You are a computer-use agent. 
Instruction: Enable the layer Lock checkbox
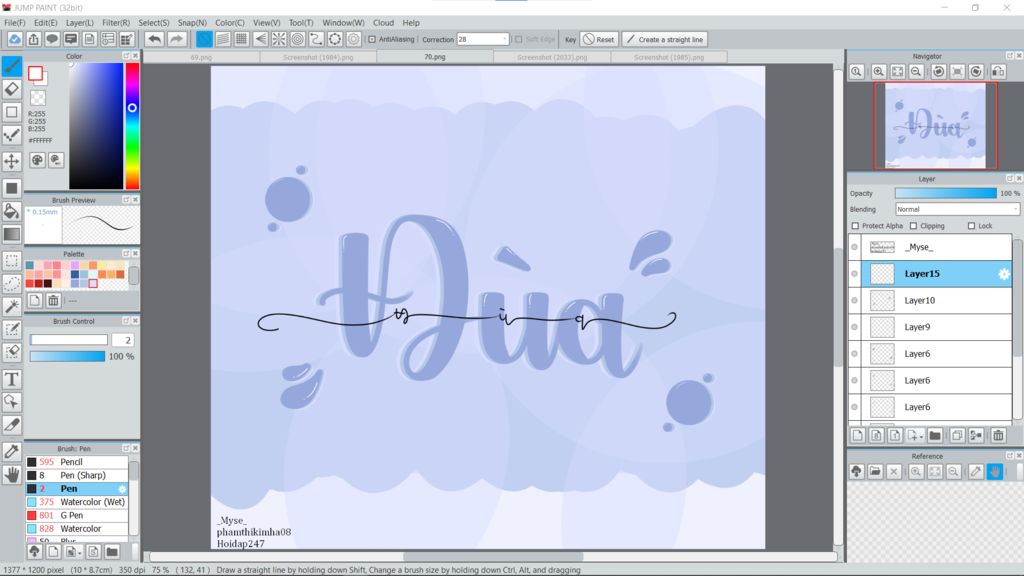(x=972, y=226)
